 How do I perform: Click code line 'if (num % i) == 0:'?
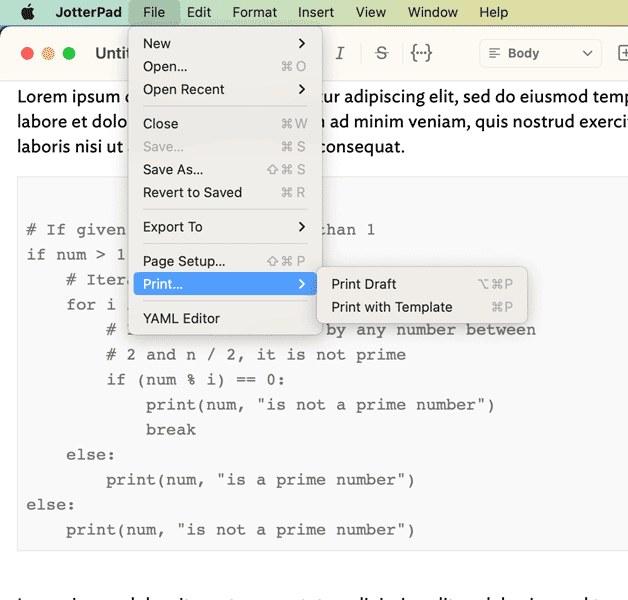195,380
